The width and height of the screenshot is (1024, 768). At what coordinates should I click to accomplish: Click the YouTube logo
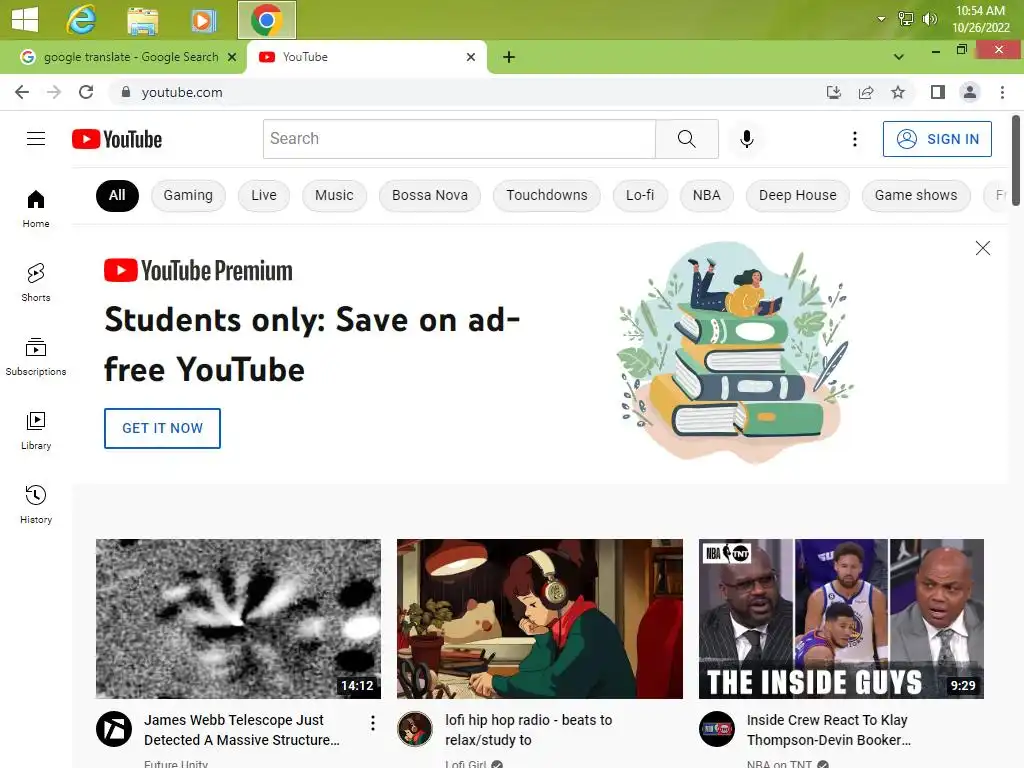click(x=117, y=139)
